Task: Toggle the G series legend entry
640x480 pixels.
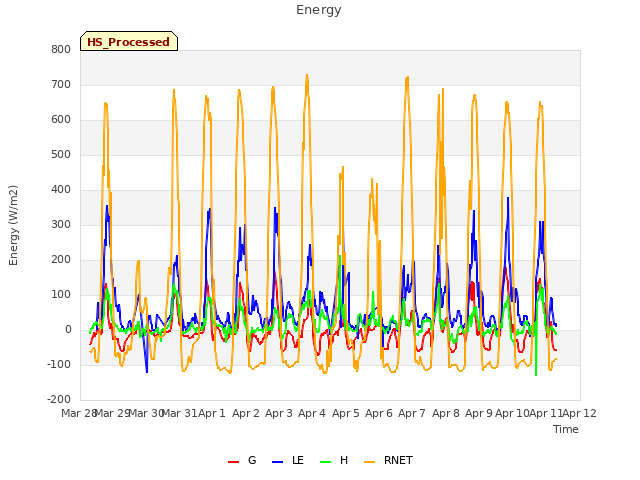Action: [242, 460]
